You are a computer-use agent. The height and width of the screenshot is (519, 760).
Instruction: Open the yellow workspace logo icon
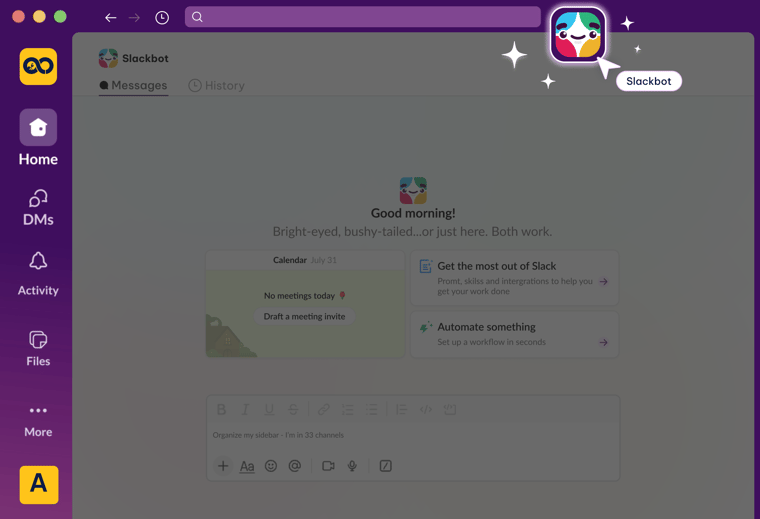coord(38,66)
